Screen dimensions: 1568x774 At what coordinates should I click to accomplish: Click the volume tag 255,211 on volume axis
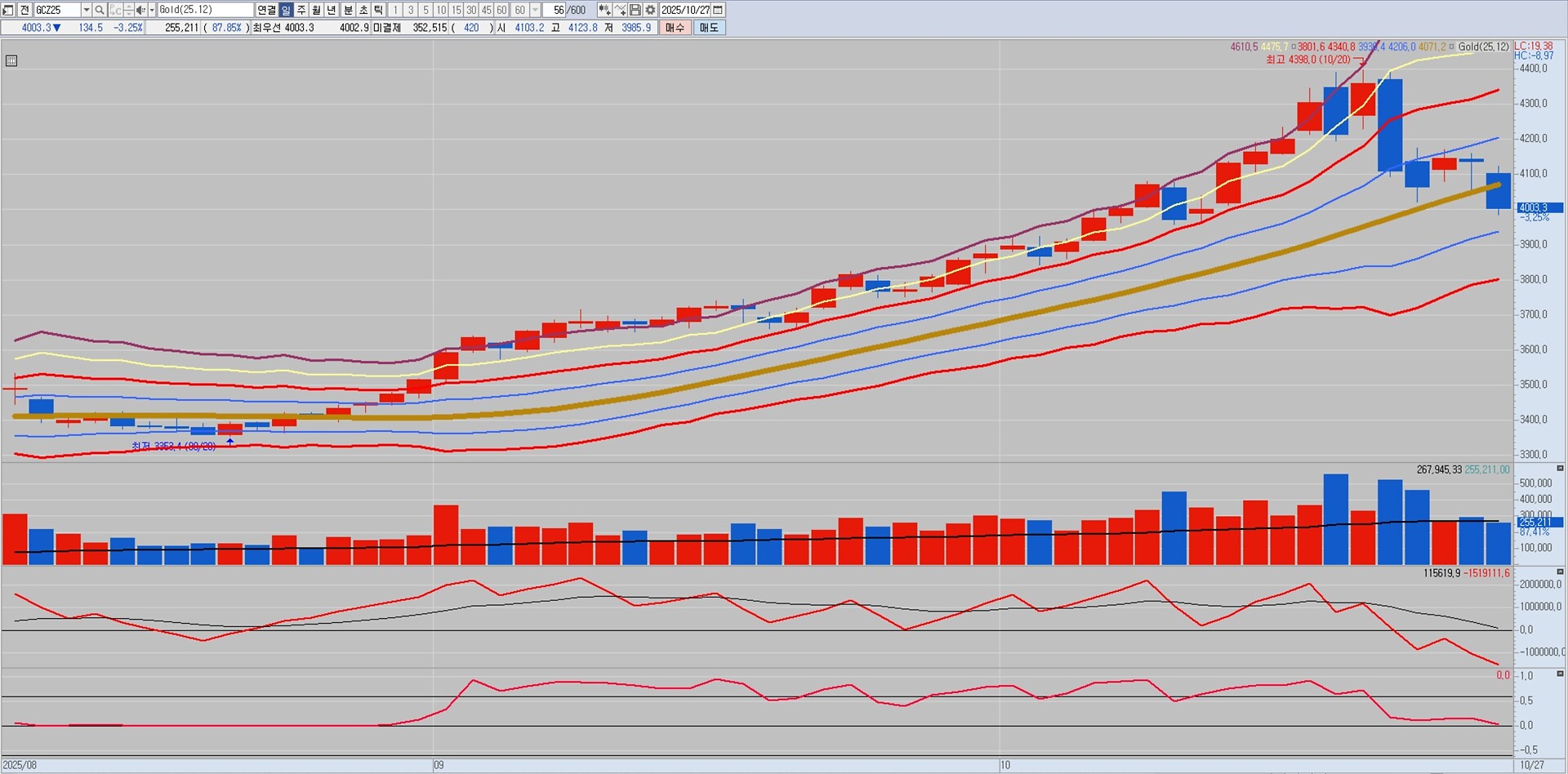[1539, 522]
